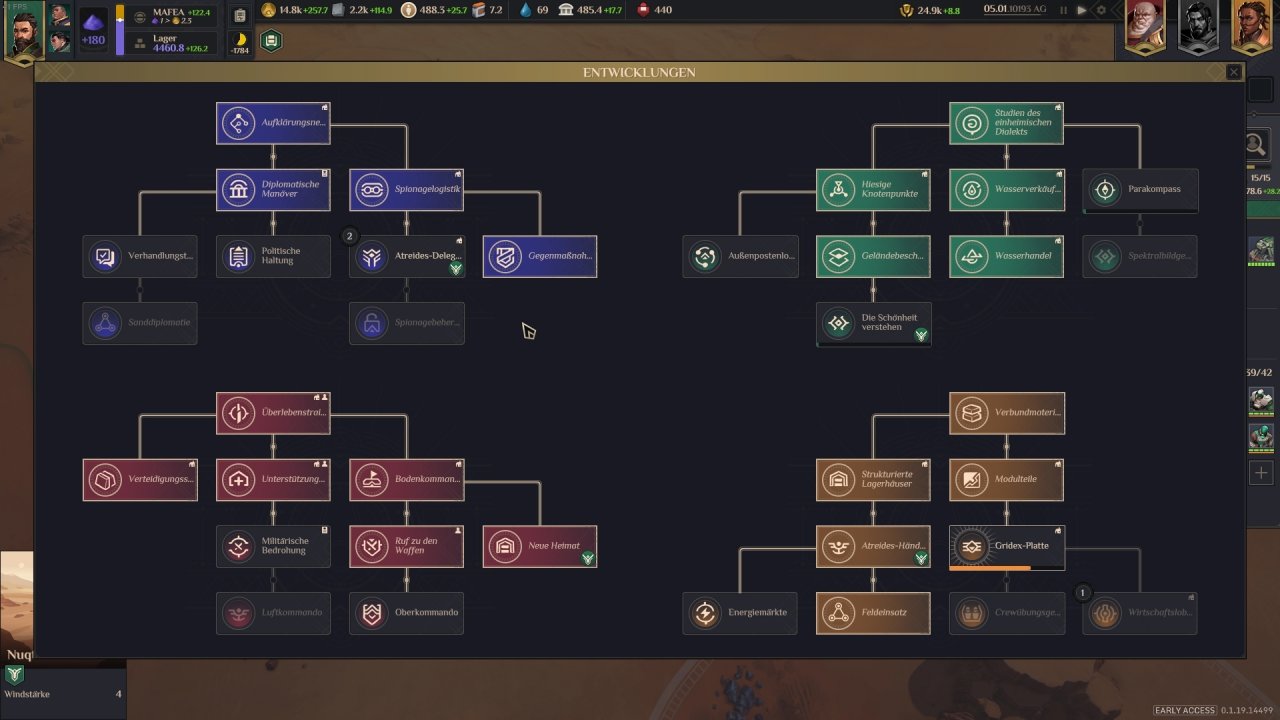Select the Oberkommando development
This screenshot has width=1280, height=720.
[x=406, y=613]
